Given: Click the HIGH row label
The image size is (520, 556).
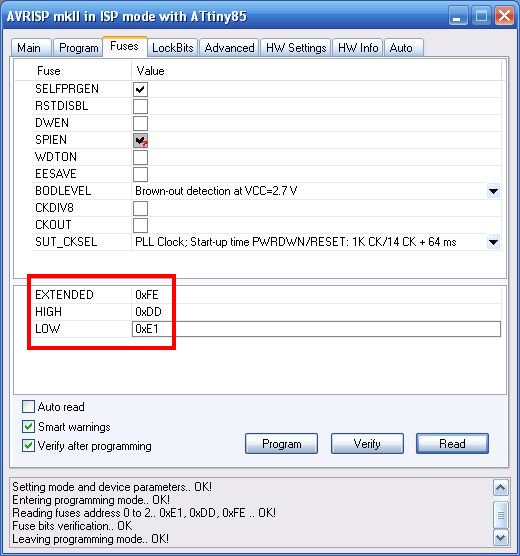Looking at the screenshot, I should [x=49, y=312].
